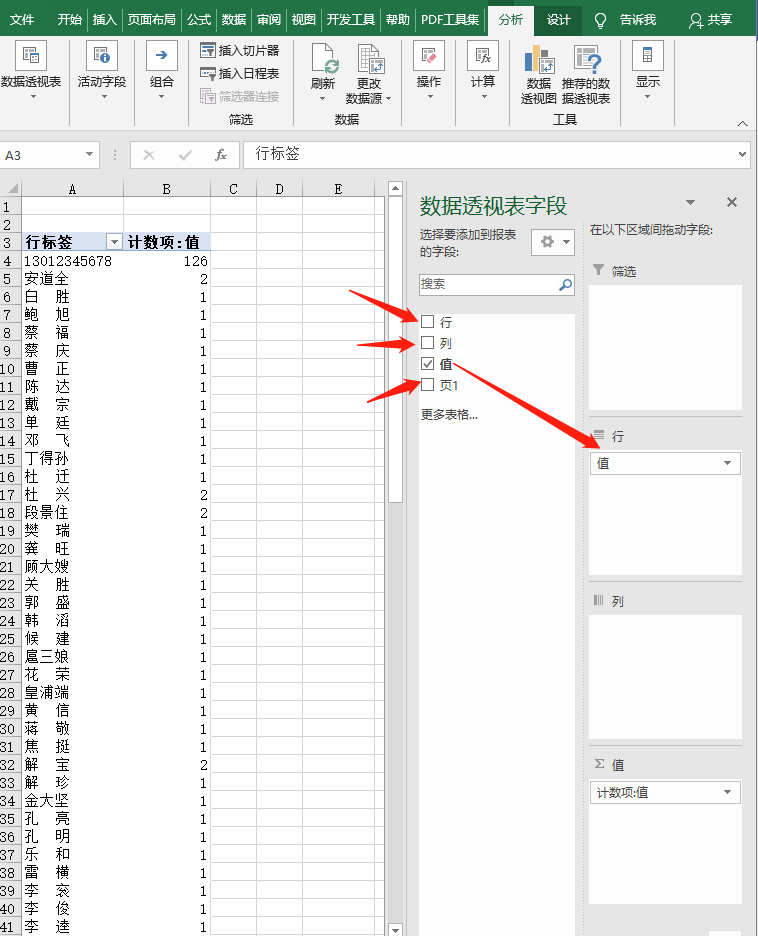This screenshot has height=936, width=758.
Task: Click the select-all corner of the sheet
Action: 11,189
